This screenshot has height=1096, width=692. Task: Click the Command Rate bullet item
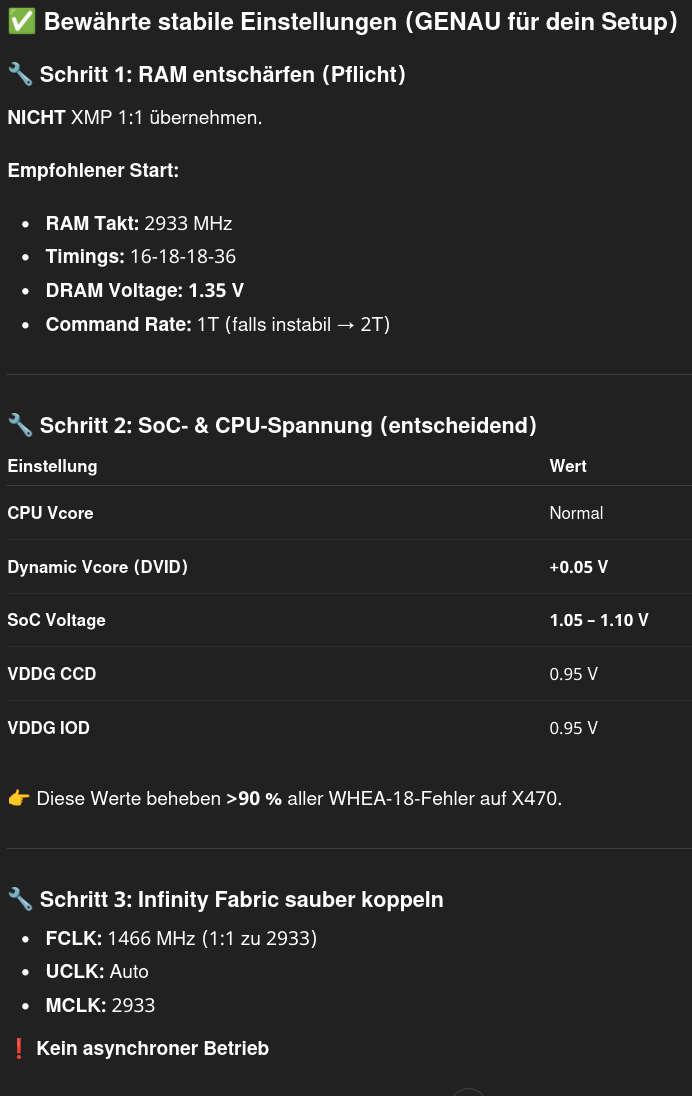pyautogui.click(x=217, y=325)
